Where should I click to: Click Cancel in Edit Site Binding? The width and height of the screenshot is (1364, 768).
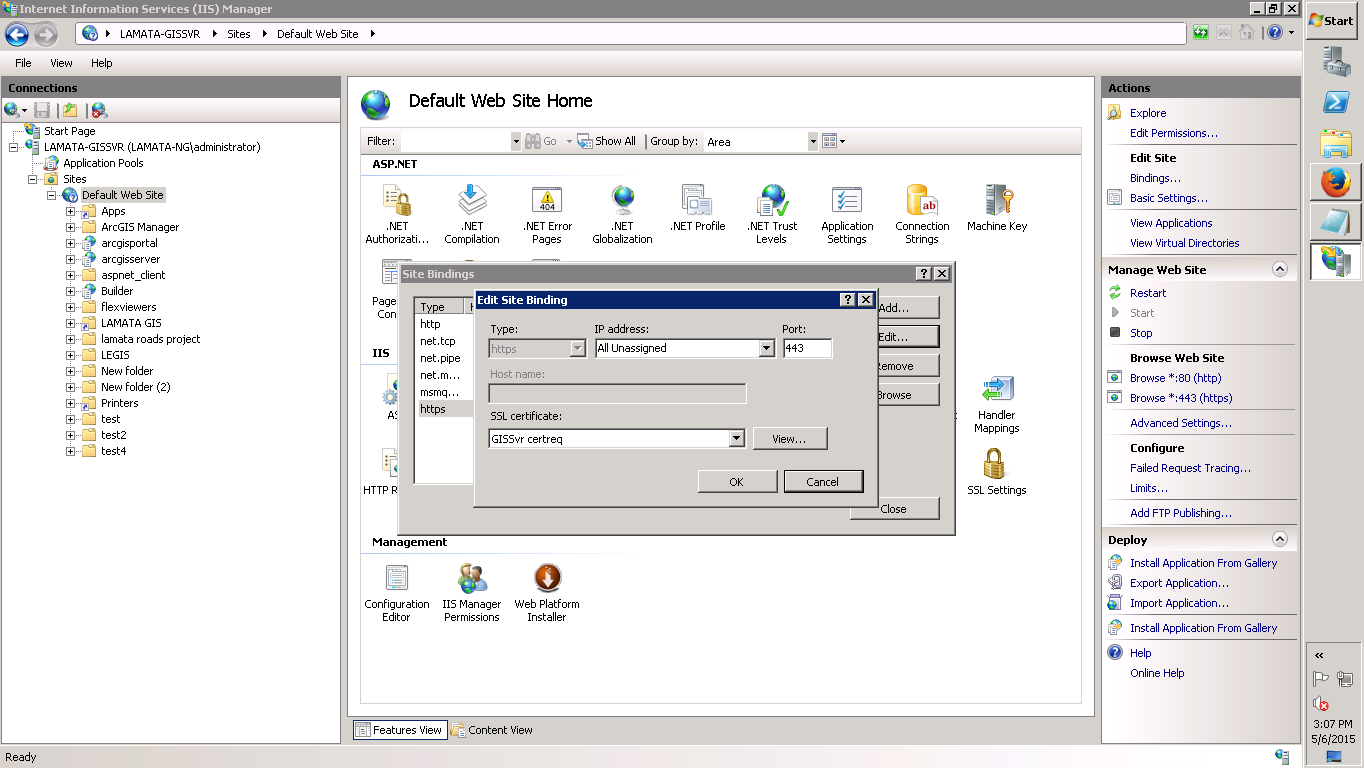(x=822, y=482)
